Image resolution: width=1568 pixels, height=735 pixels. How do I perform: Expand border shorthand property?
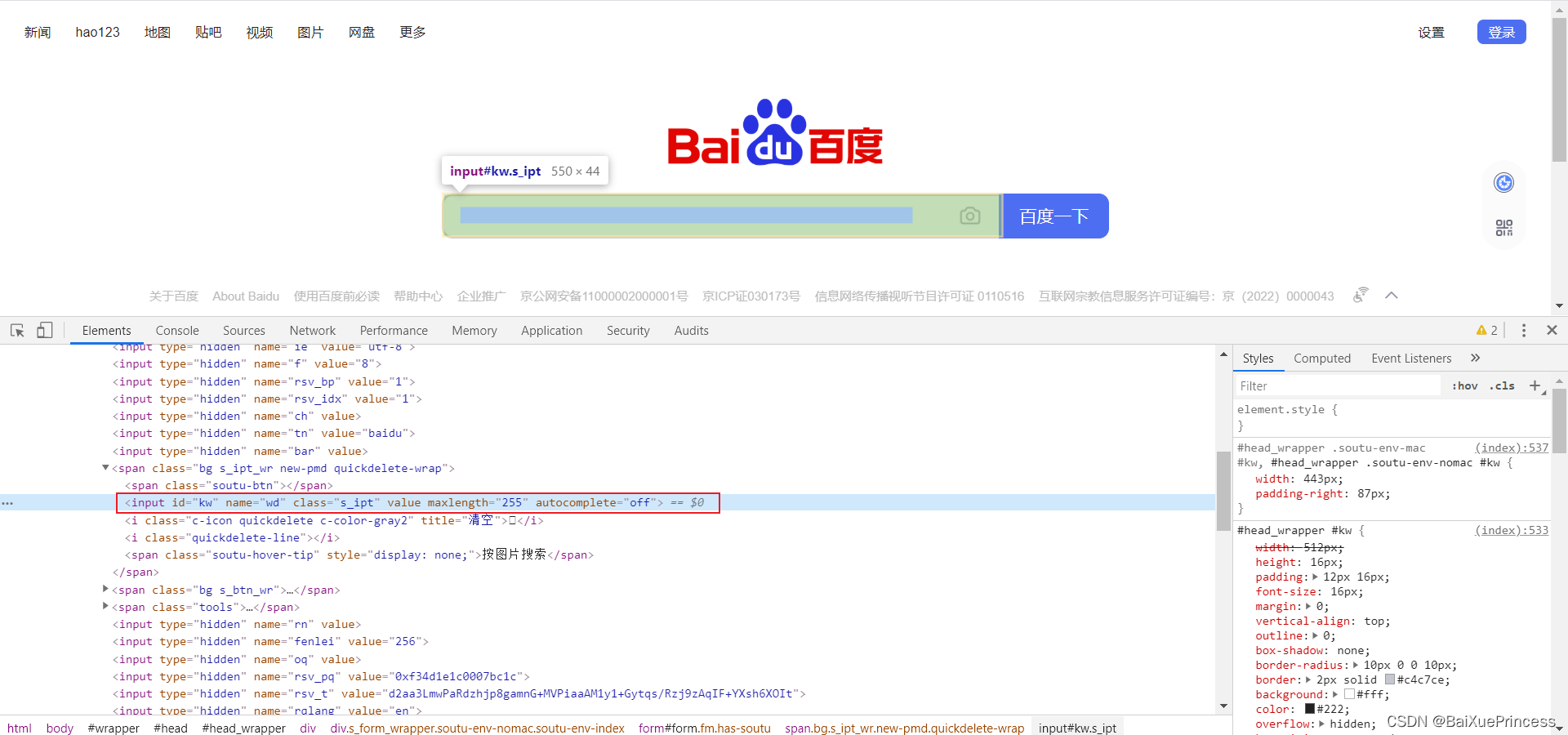point(1308,679)
